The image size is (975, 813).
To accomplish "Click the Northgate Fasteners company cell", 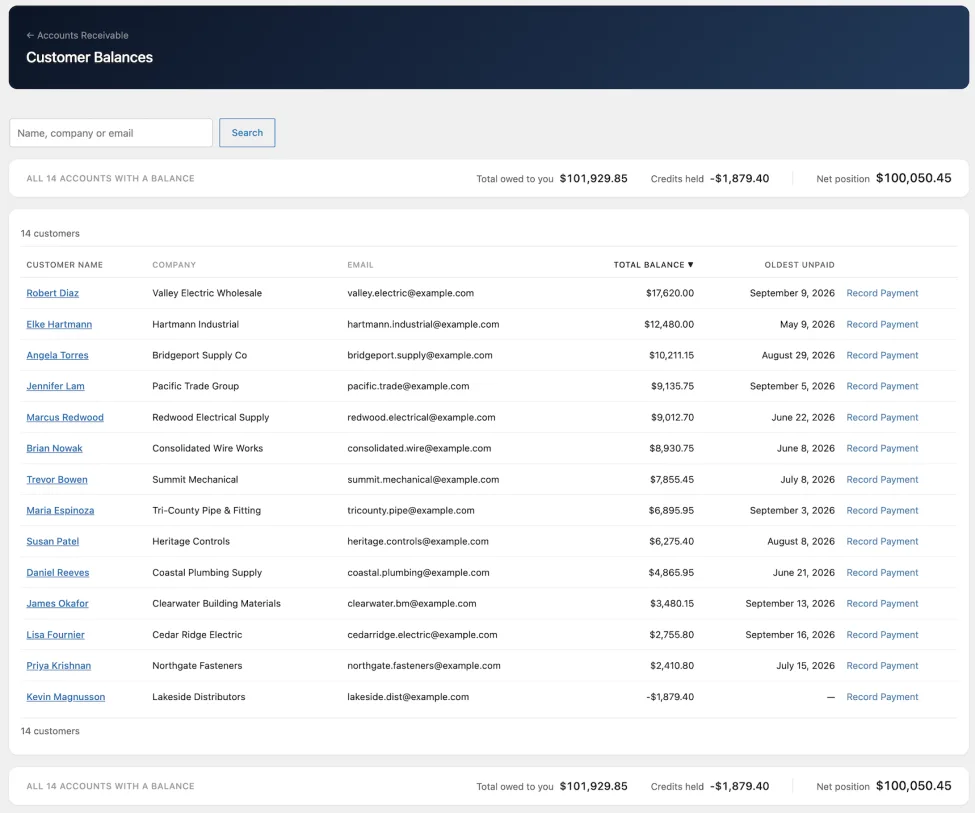I will (197, 666).
